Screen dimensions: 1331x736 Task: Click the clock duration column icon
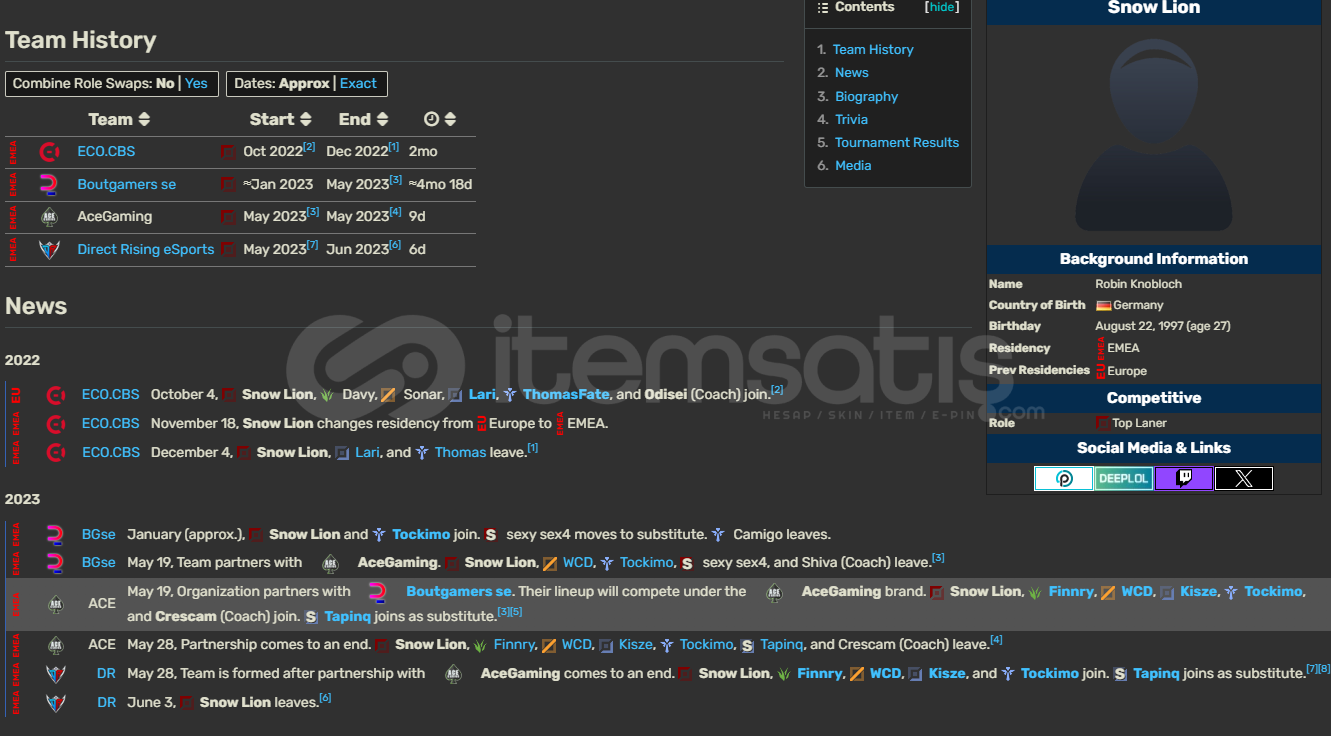point(431,119)
